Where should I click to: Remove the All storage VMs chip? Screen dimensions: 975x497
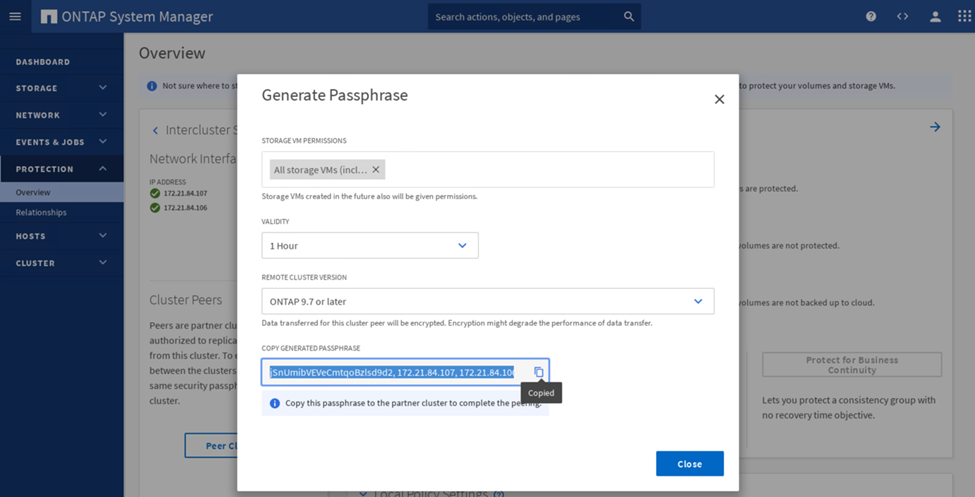tap(376, 170)
